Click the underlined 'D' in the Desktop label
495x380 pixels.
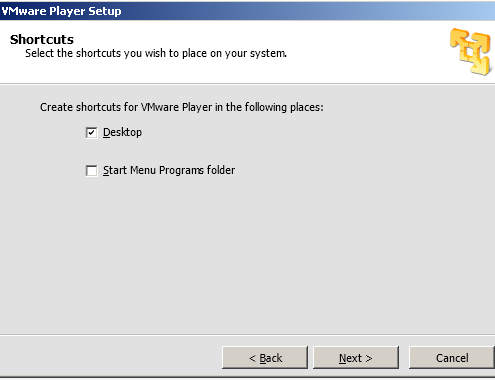106,132
